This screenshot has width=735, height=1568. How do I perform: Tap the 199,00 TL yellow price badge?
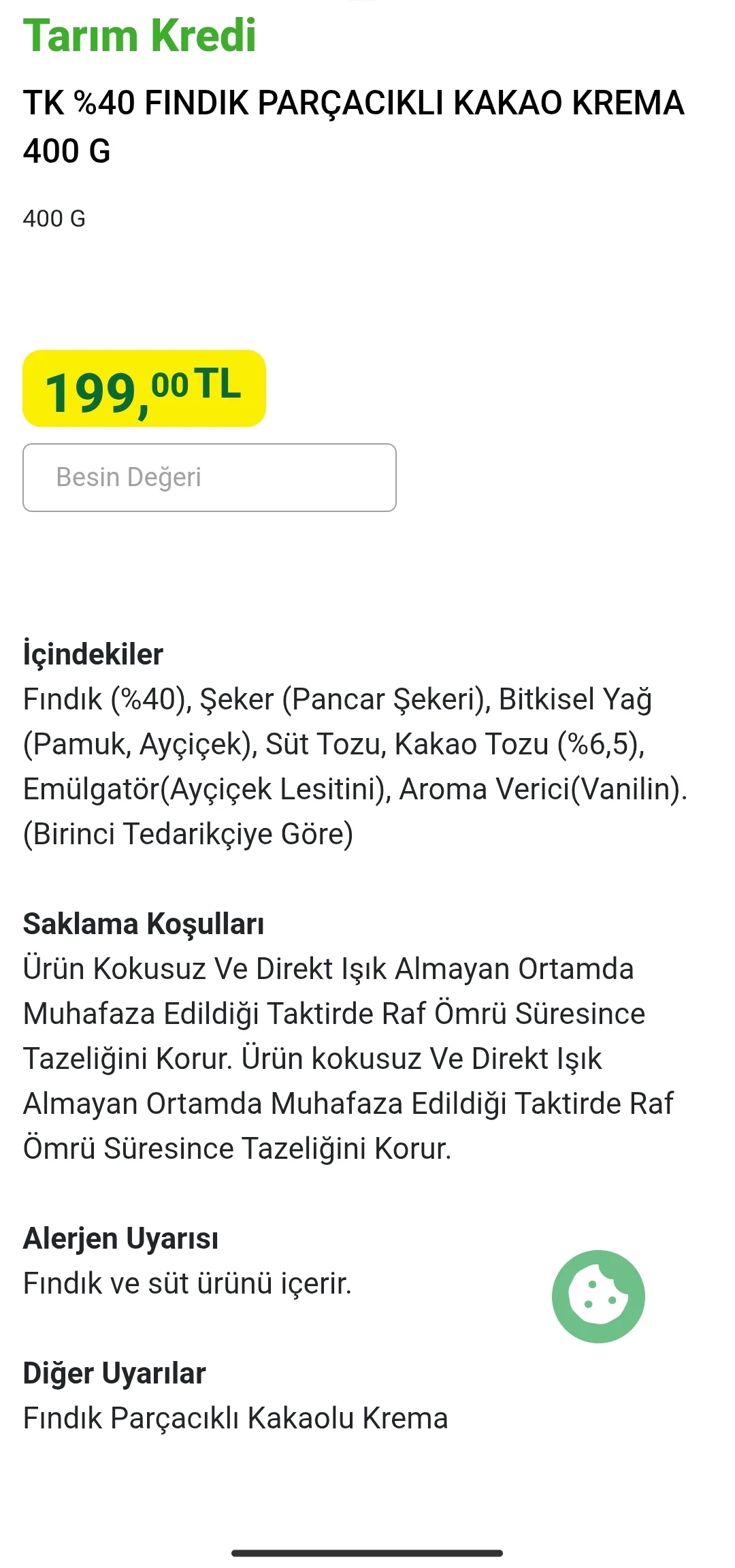coord(144,389)
